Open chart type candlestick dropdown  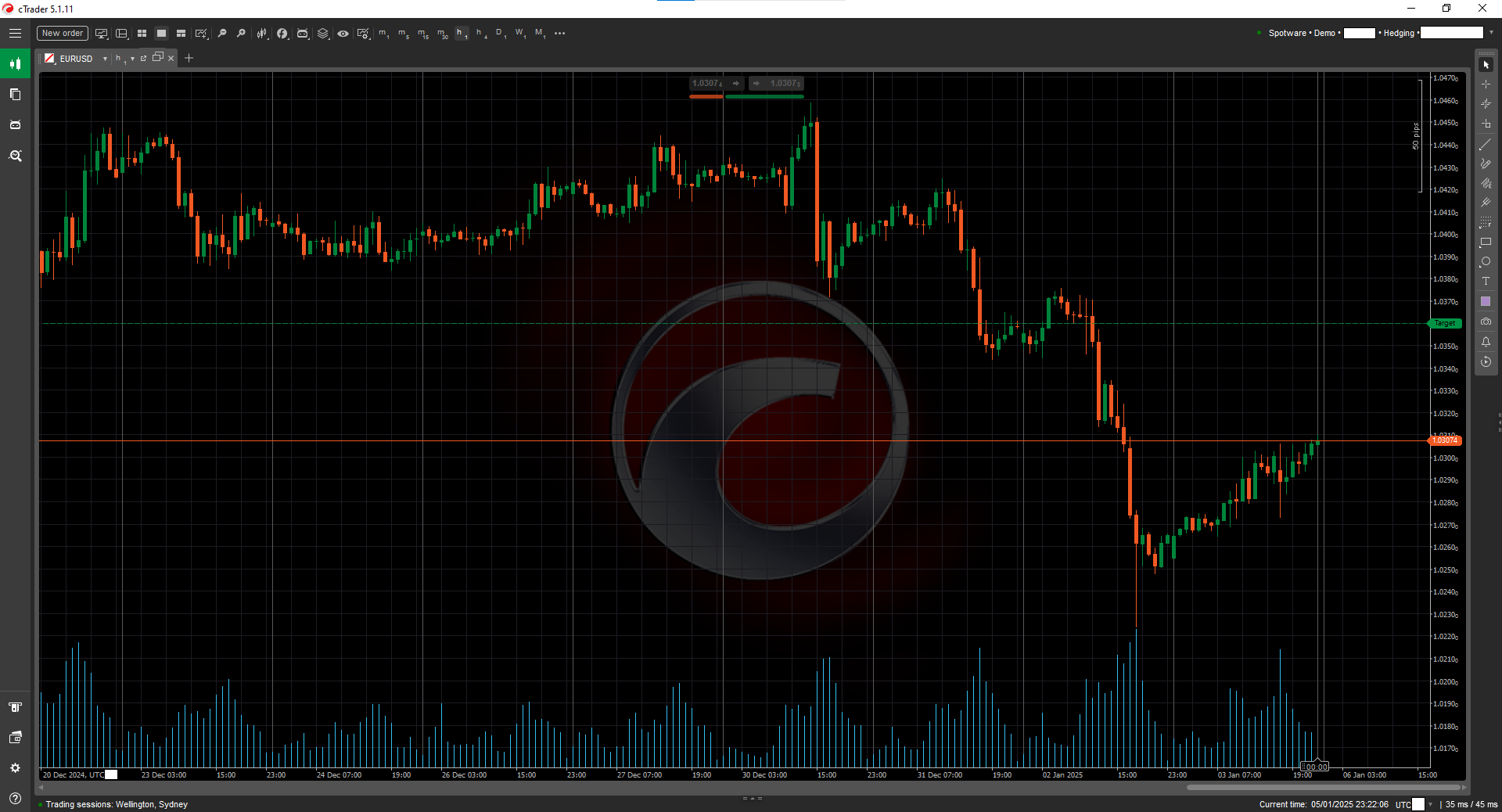(x=262, y=34)
